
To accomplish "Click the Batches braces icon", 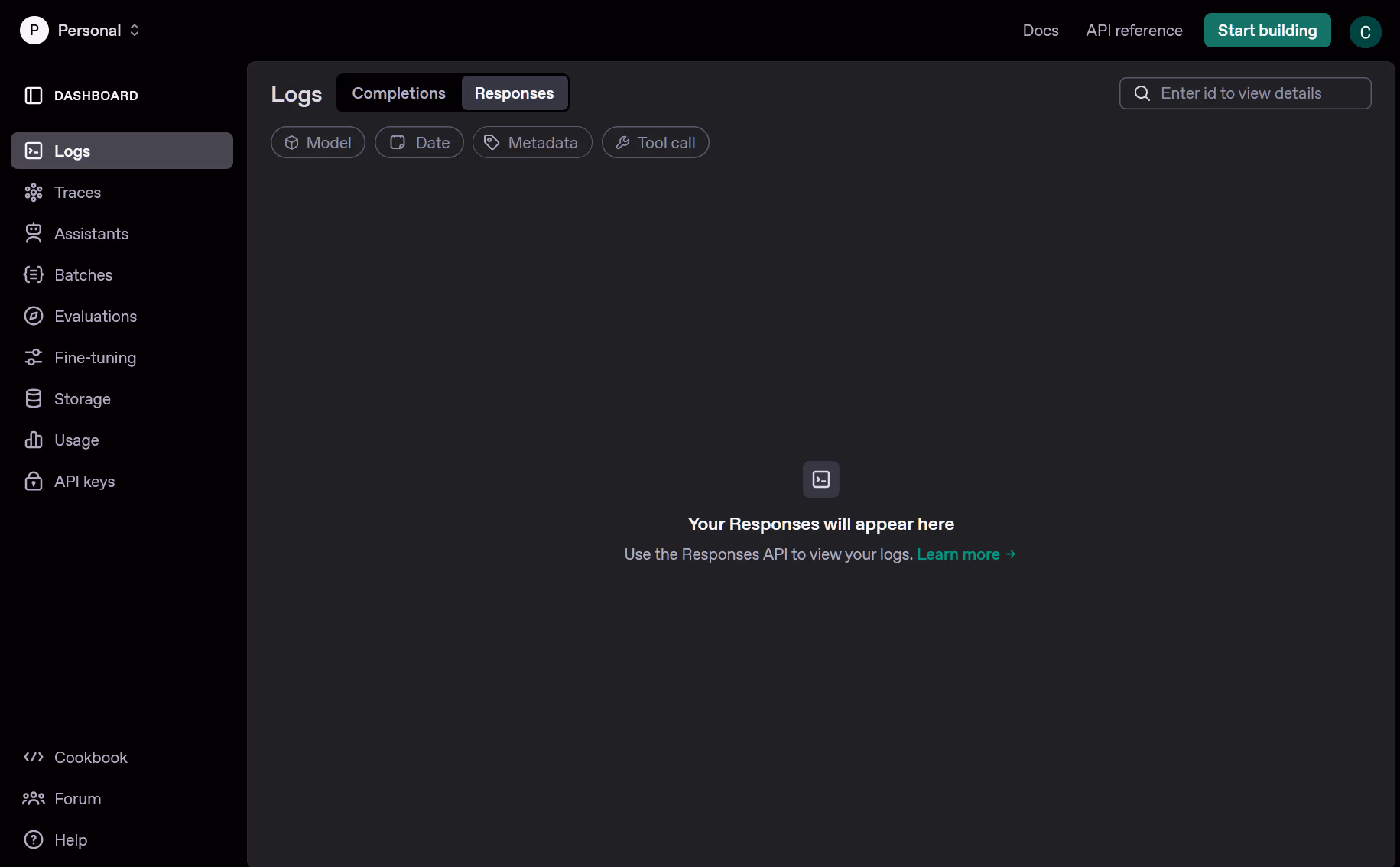I will click(x=34, y=275).
